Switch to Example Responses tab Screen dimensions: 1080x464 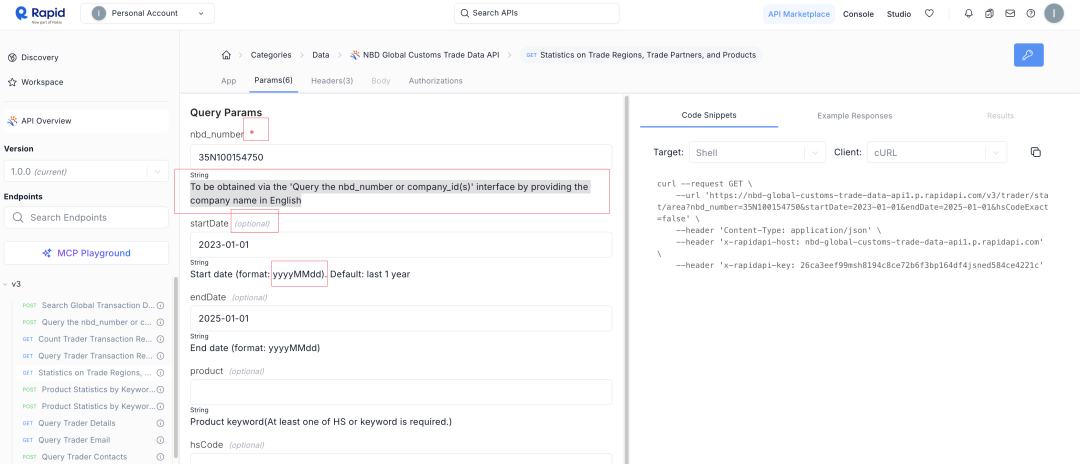855,116
